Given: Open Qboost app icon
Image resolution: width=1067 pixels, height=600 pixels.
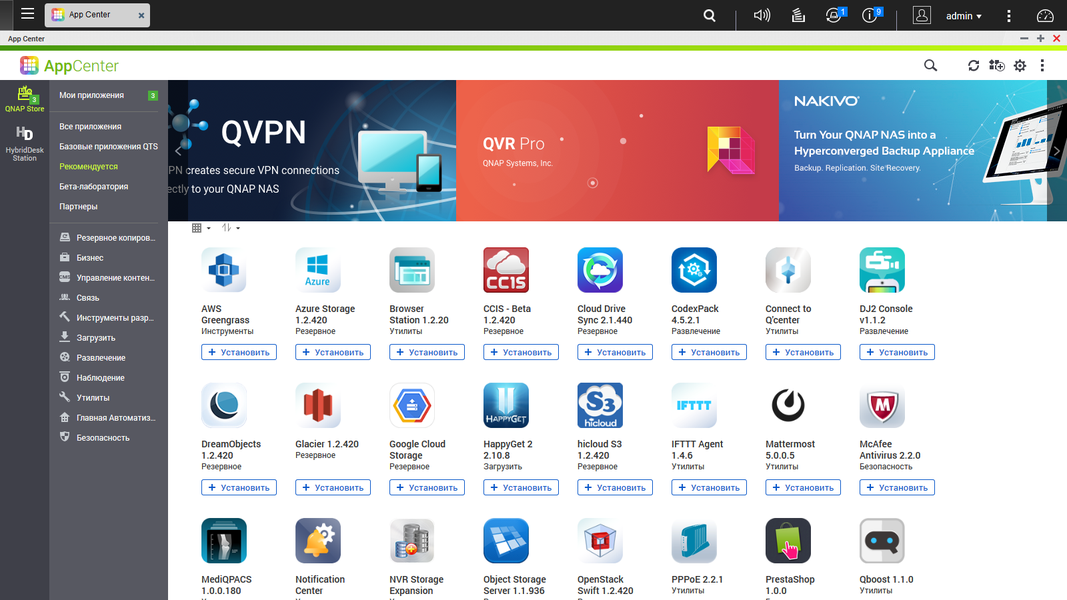Looking at the screenshot, I should pyautogui.click(x=882, y=541).
